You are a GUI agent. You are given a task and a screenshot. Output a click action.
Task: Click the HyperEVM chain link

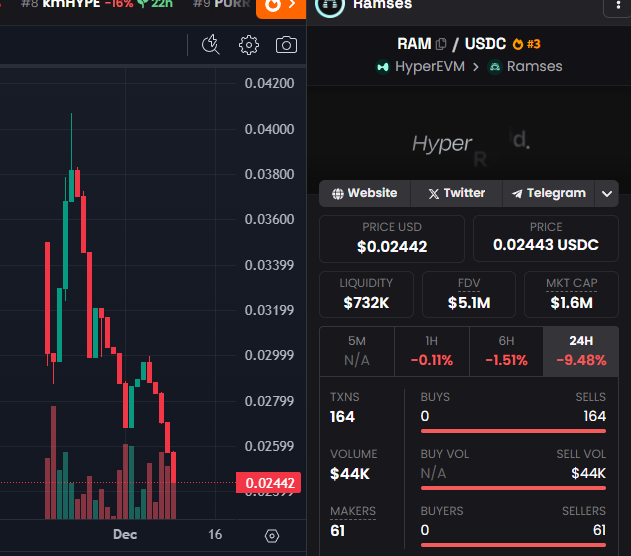click(x=430, y=66)
